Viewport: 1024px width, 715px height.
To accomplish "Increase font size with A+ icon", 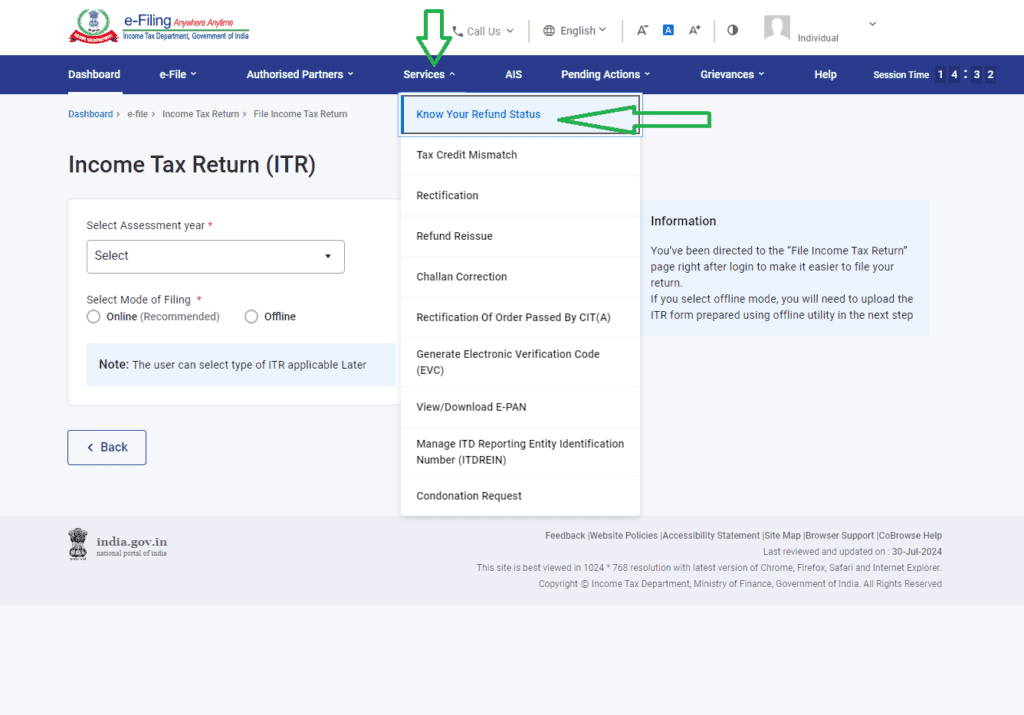I will [x=695, y=31].
